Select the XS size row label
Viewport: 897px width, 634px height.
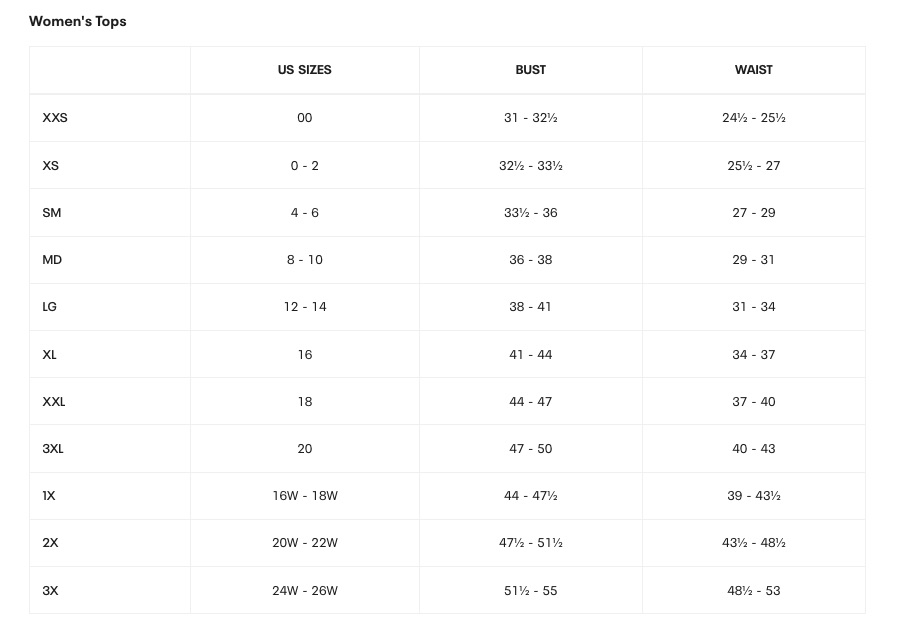51,165
